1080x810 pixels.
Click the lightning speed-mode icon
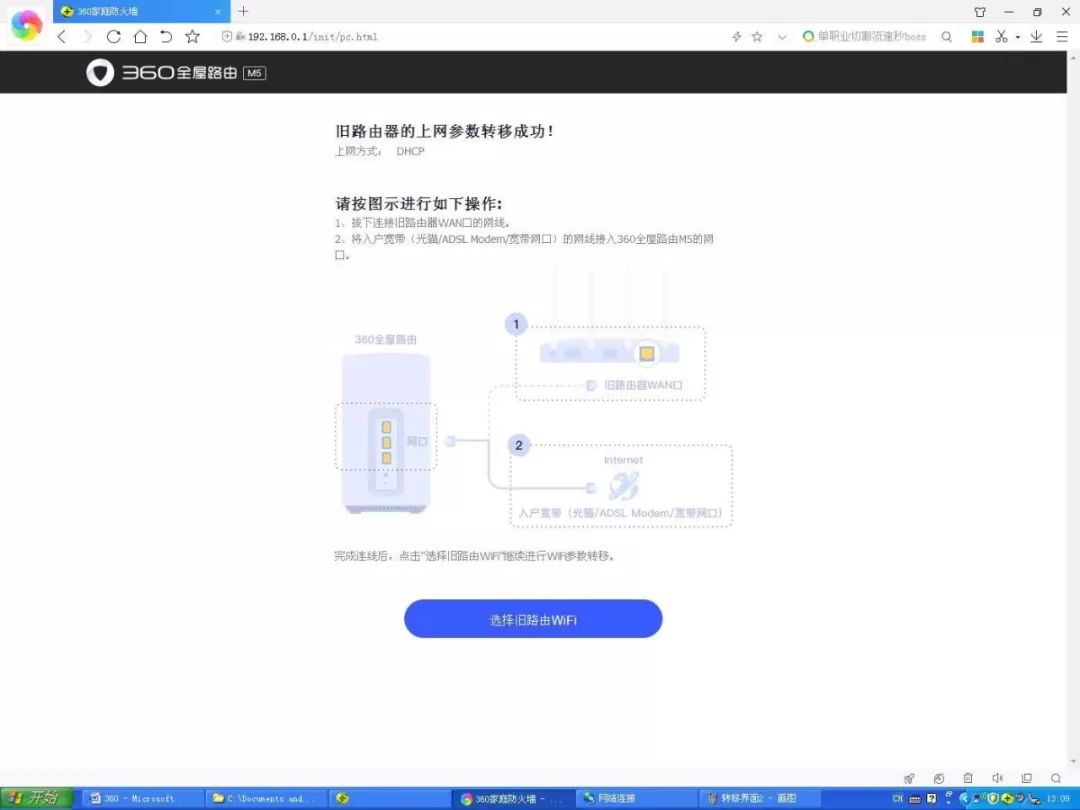point(736,37)
